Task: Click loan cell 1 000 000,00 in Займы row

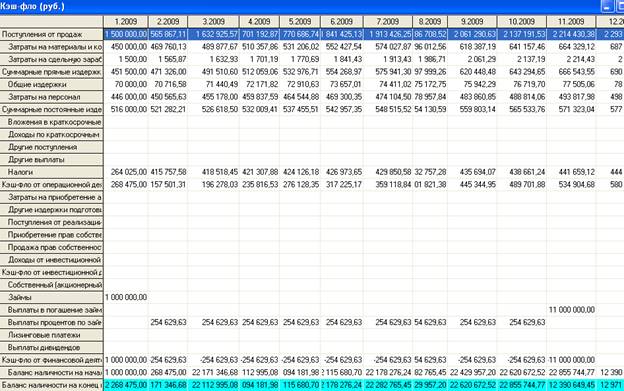Action: [126, 298]
